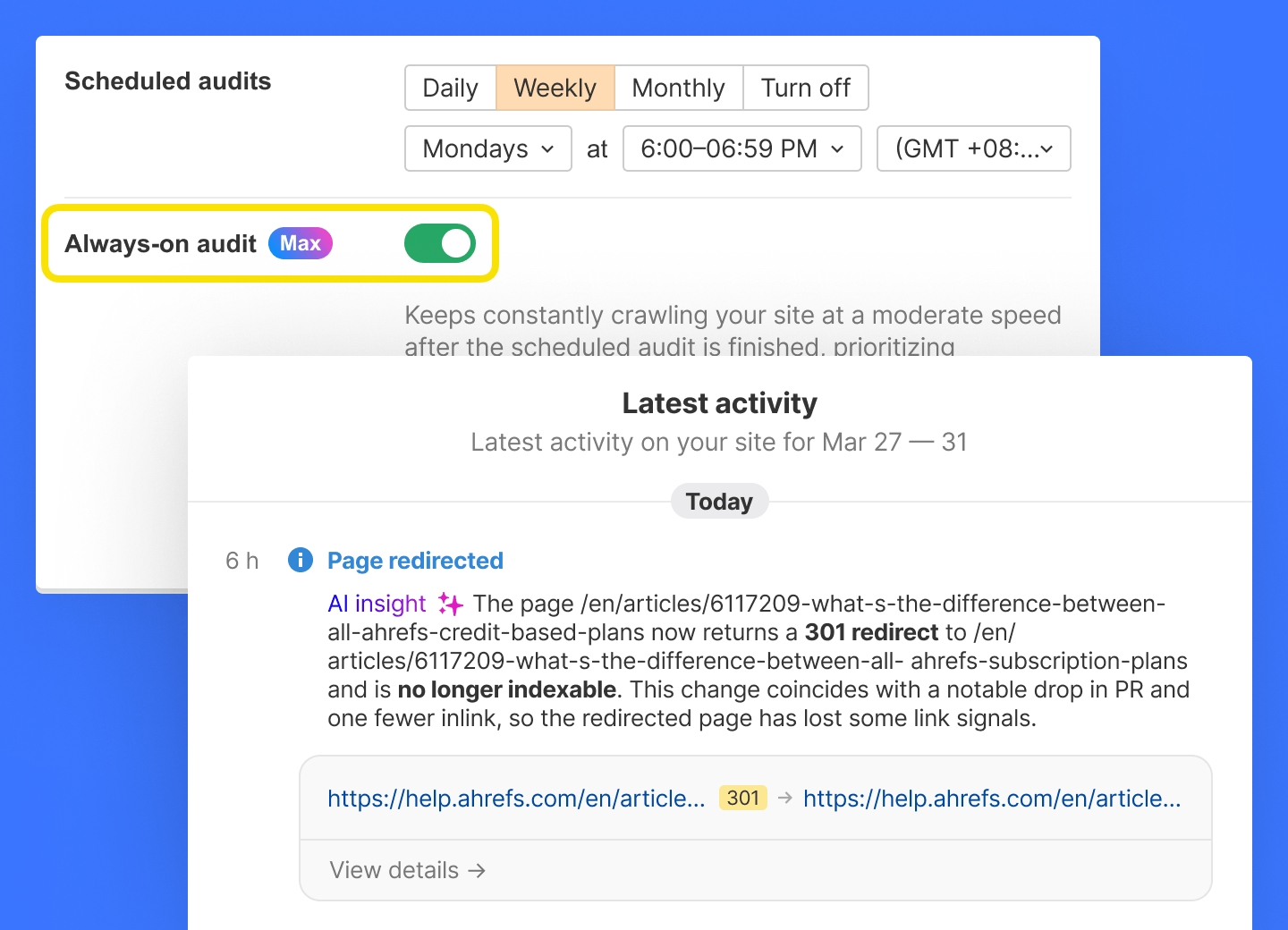Select Daily audit frequency
Screen dimensions: 1288x930
[451, 88]
